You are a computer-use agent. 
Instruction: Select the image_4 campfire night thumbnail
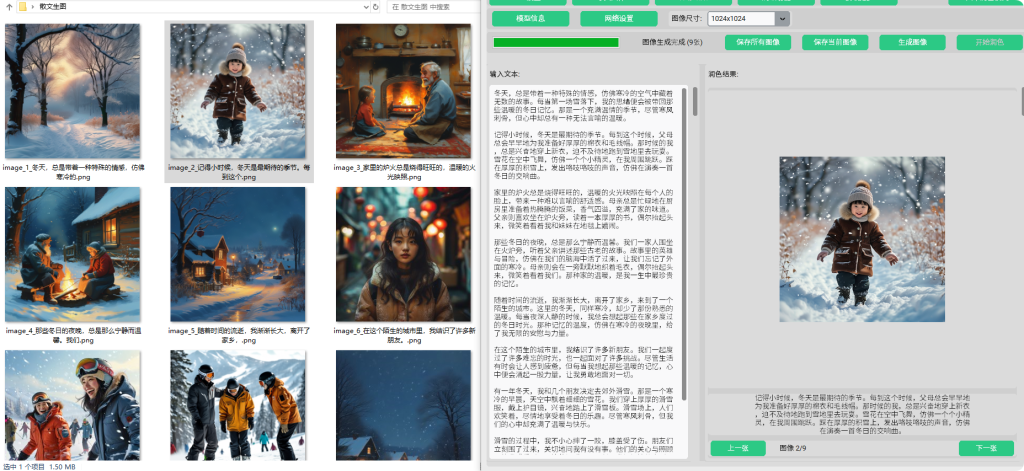[72, 255]
